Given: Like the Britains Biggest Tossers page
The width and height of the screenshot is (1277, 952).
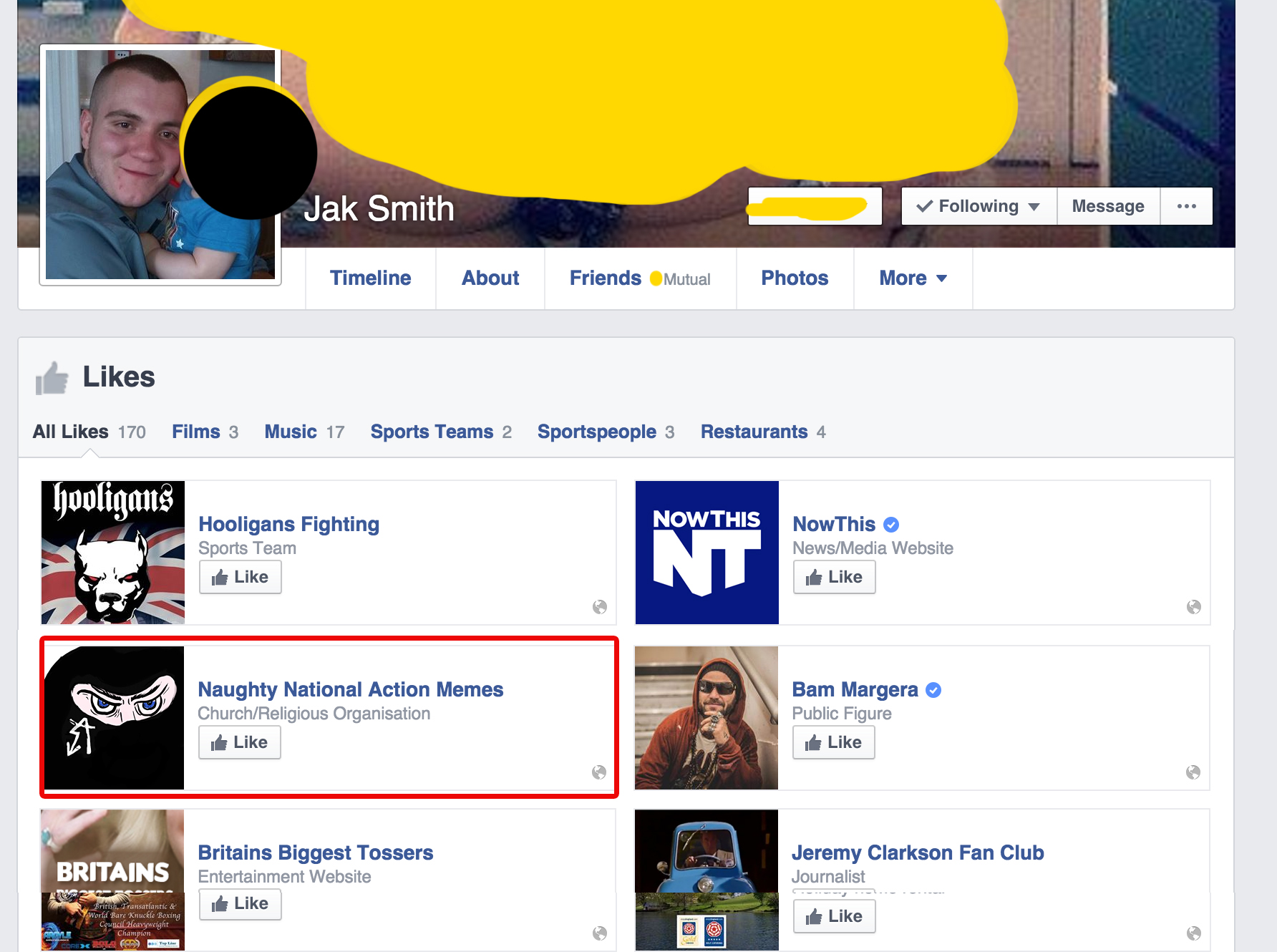Looking at the screenshot, I should pyautogui.click(x=240, y=903).
